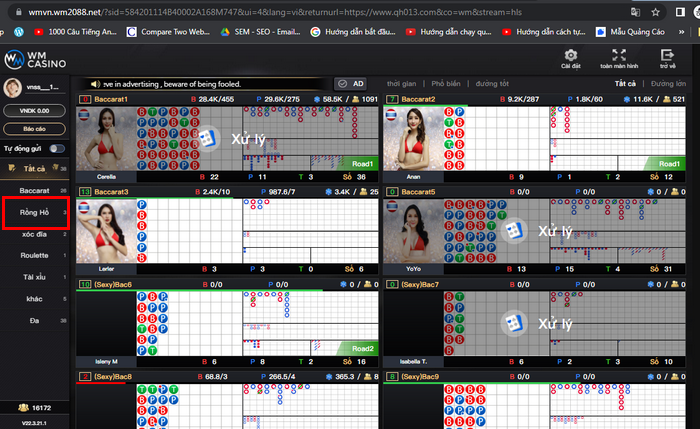This screenshot has width=700, height=429.
Task: Open the browser side panel icon
Action: [x=680, y=12]
